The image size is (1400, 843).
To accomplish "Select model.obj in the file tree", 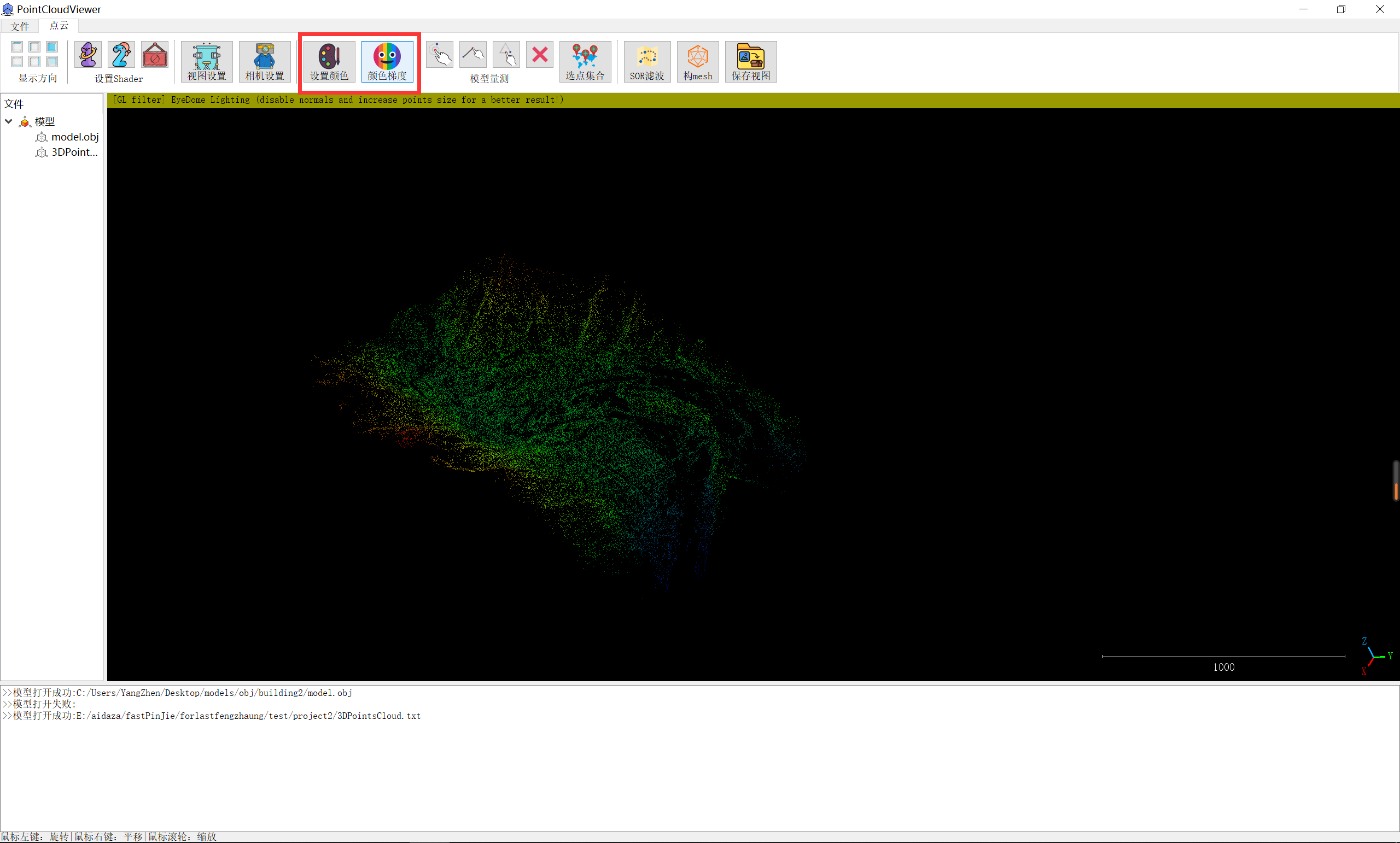I will [74, 137].
